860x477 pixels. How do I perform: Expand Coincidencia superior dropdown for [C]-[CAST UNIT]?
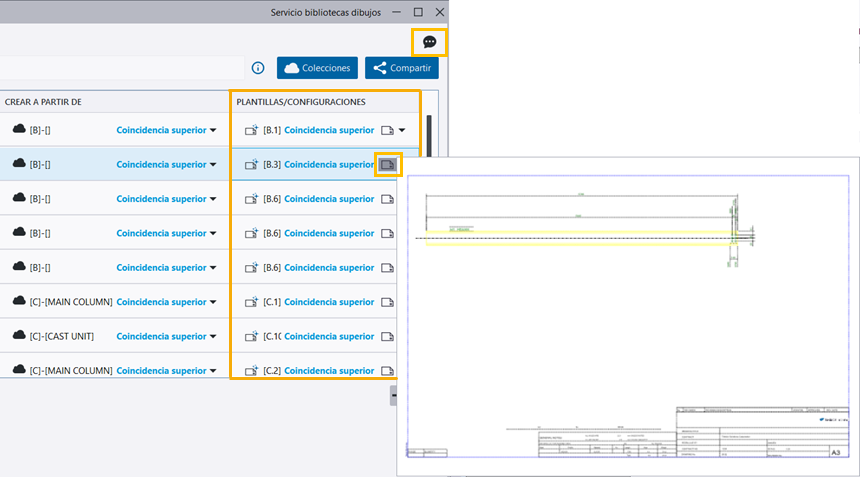pos(213,336)
